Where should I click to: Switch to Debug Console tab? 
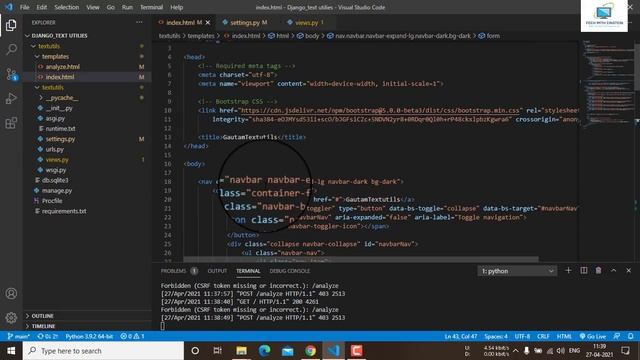tap(289, 271)
